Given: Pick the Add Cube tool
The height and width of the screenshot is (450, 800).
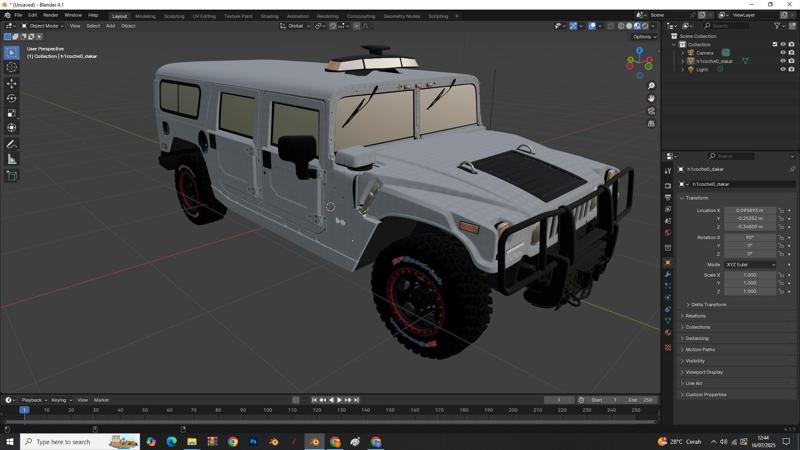Looking at the screenshot, I should [x=12, y=176].
